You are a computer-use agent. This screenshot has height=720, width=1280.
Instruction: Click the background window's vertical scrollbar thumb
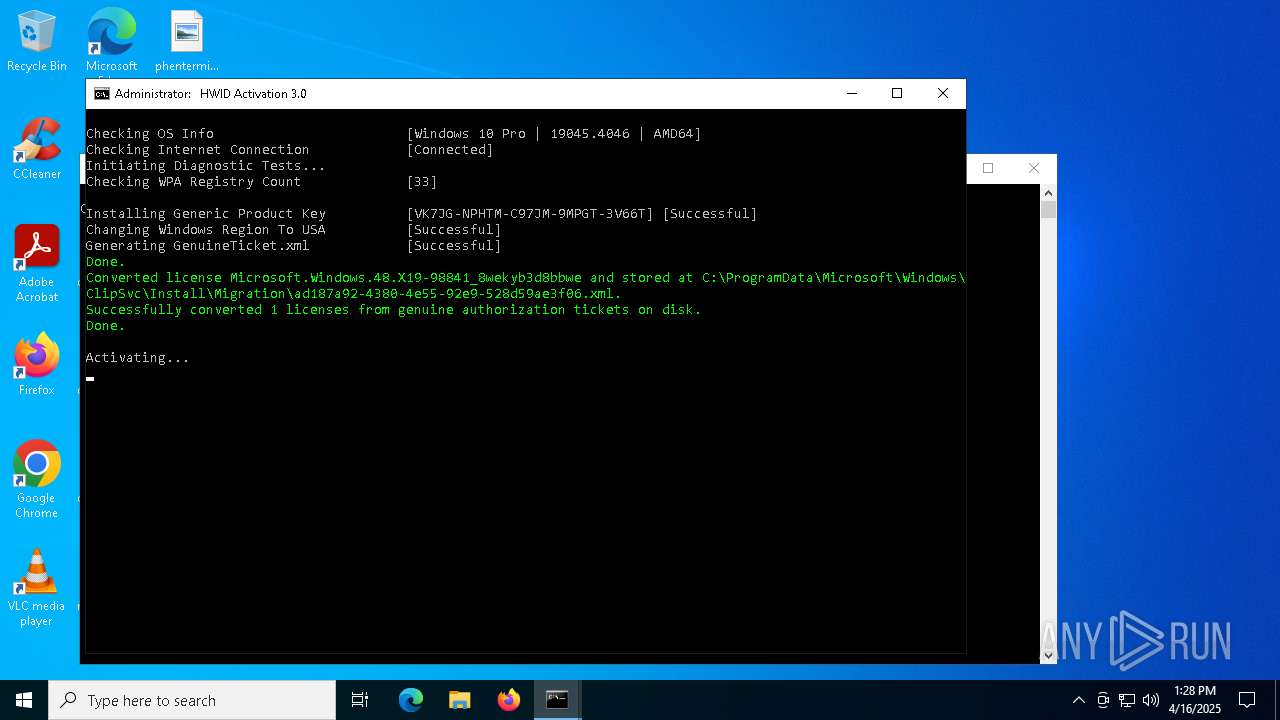[1048, 210]
